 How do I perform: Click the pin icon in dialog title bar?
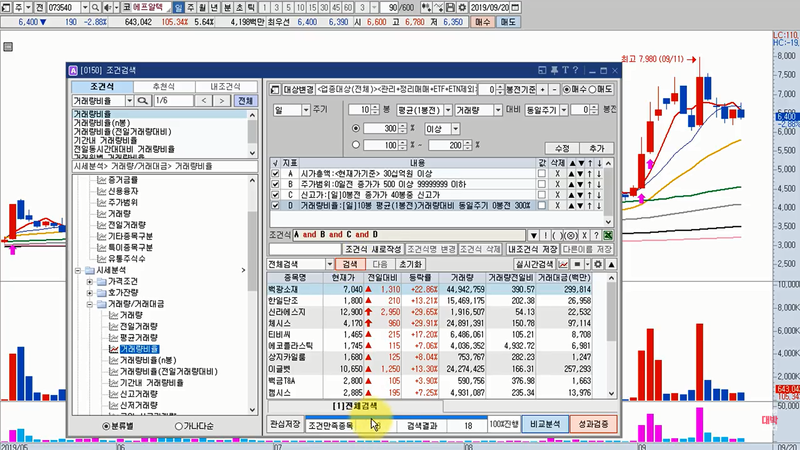(554, 70)
